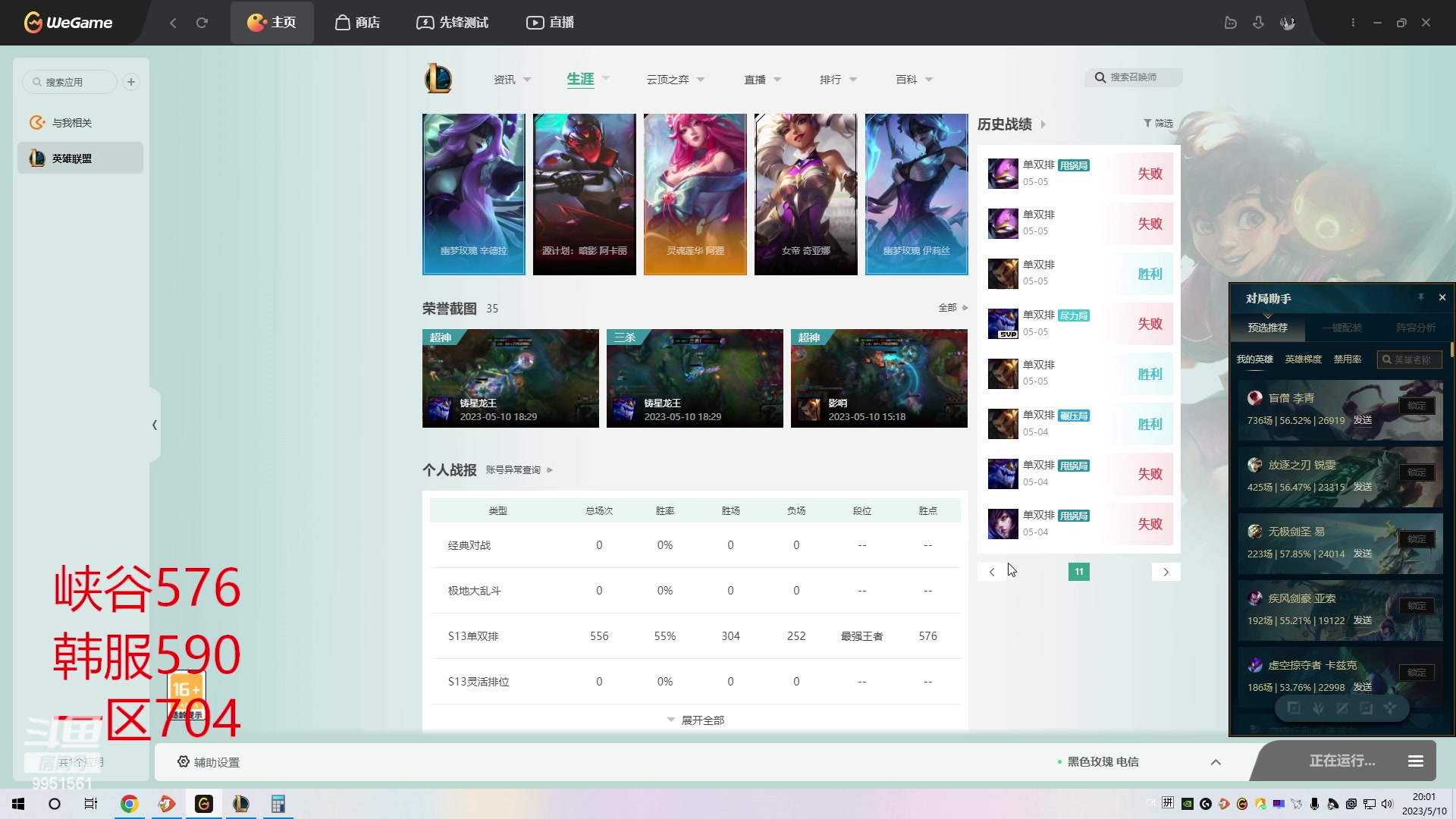1456x819 pixels.
Task: Select 英雄梯度 filter
Action: pyautogui.click(x=1303, y=359)
